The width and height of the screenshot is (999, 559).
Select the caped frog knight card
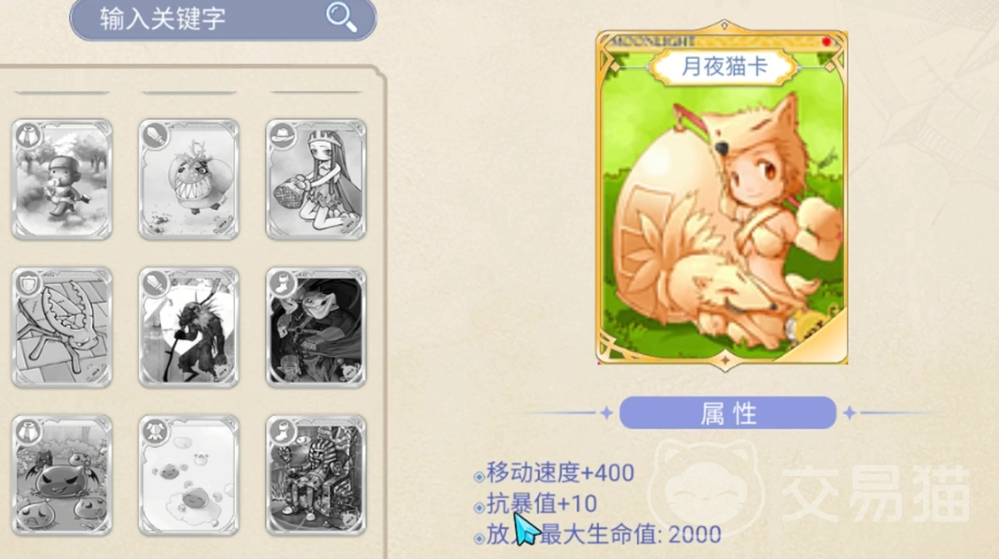click(316, 328)
